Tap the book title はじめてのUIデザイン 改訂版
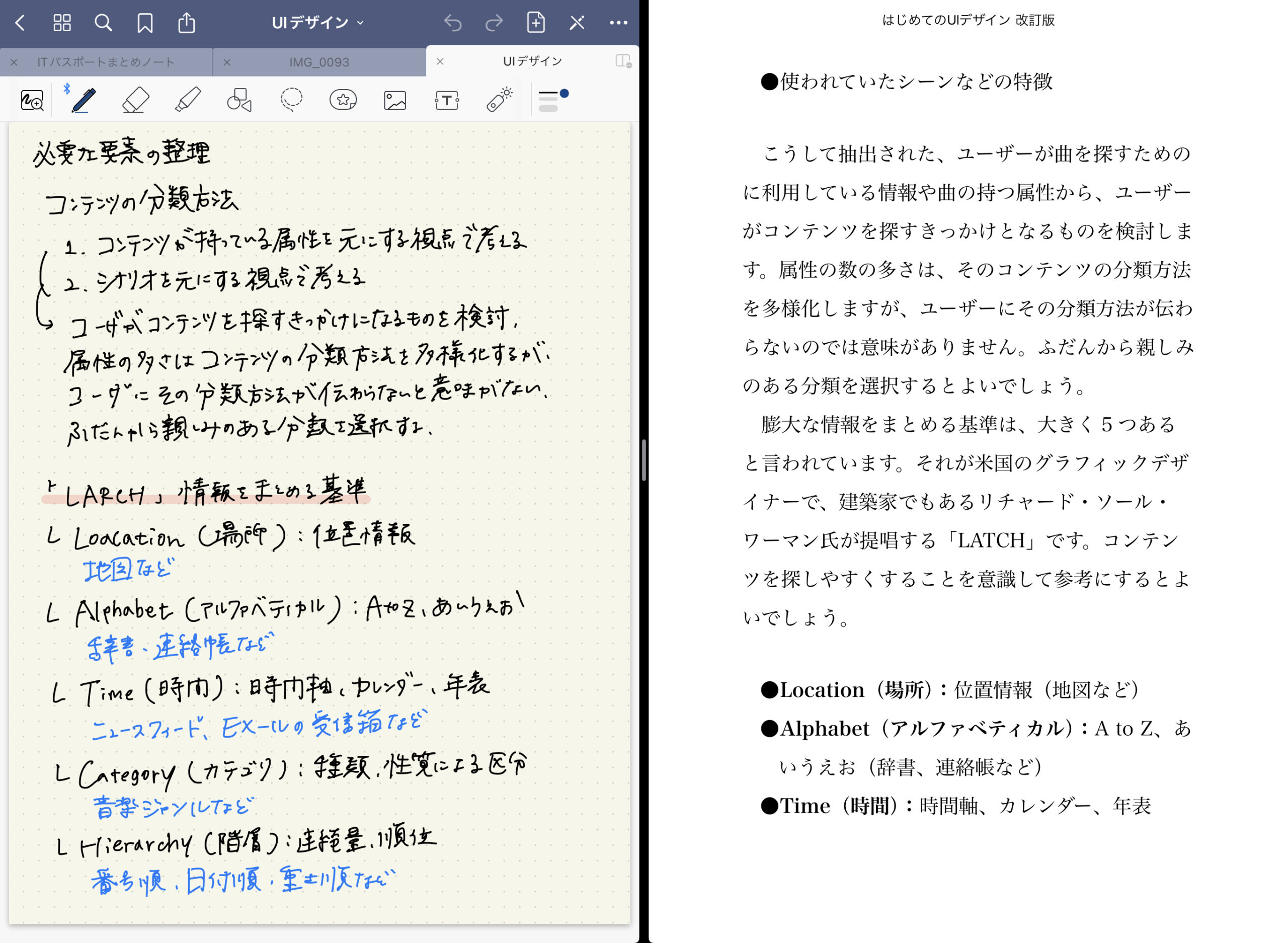Viewport: 1288px width, 943px height. pos(969,20)
